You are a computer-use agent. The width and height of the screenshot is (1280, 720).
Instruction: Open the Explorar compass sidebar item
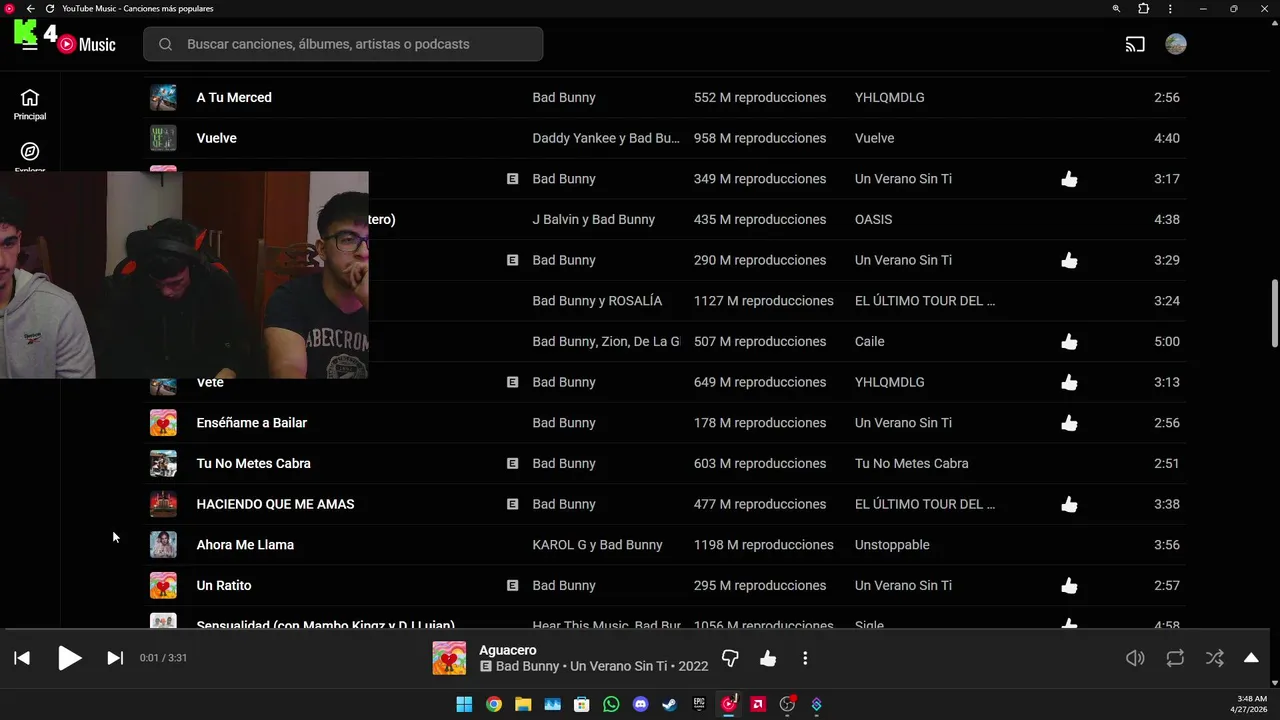30,155
